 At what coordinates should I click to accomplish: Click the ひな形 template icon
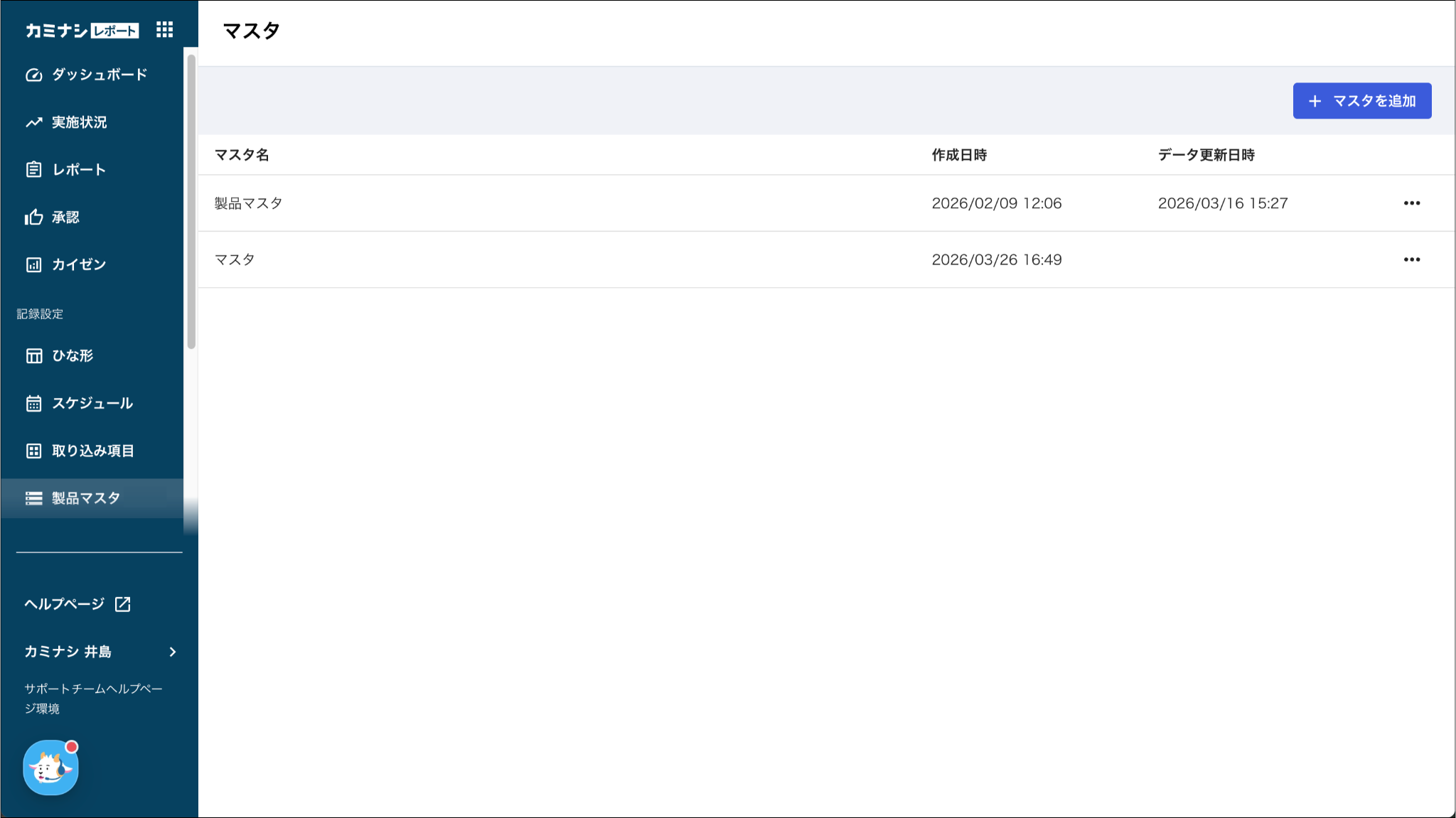tap(33, 355)
